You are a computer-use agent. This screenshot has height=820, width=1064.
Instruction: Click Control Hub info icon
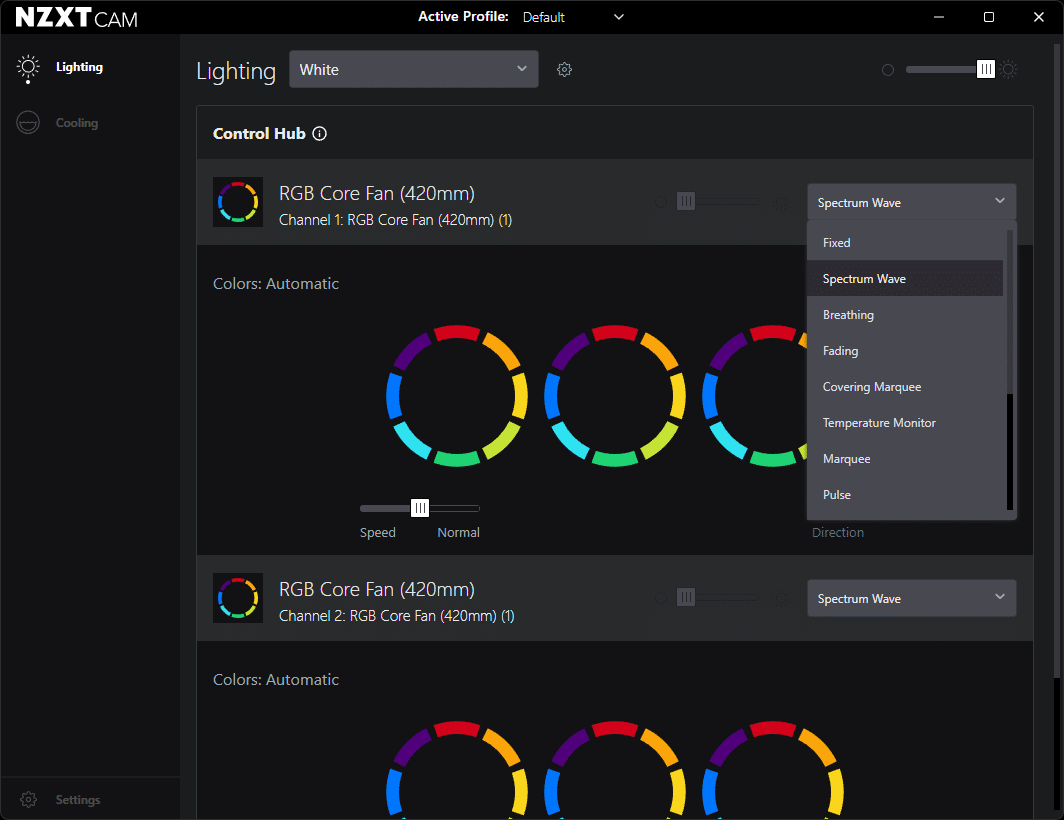[320, 134]
